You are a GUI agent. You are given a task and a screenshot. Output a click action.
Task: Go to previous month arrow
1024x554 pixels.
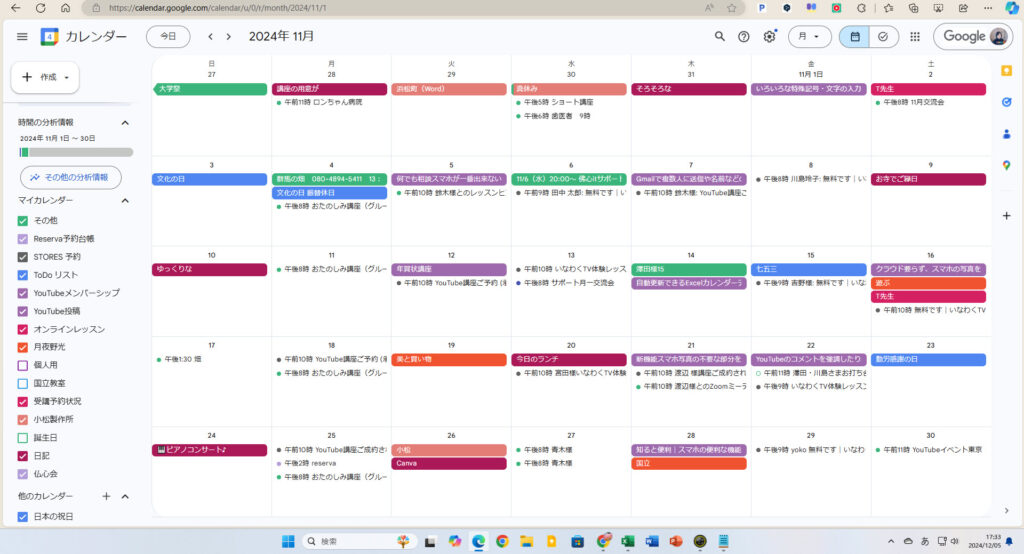pos(210,36)
